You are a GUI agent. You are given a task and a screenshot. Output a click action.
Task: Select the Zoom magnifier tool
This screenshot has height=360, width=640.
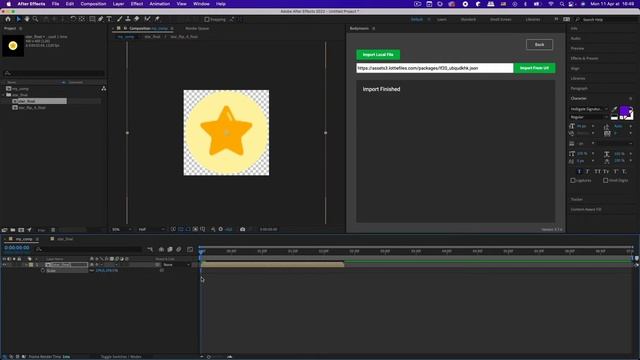pyautogui.click(x=36, y=19)
